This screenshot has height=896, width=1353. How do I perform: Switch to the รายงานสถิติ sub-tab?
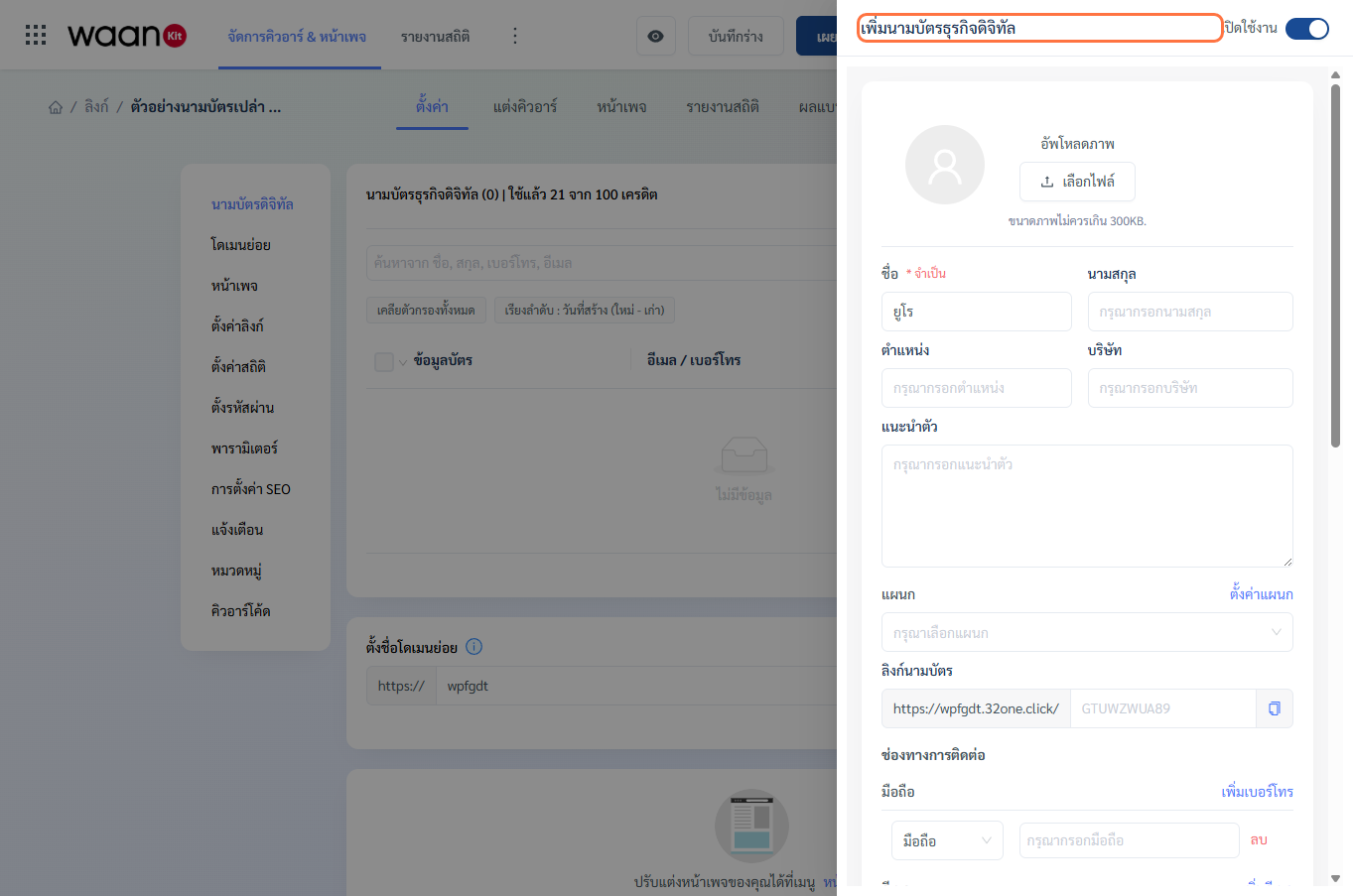tap(723, 106)
